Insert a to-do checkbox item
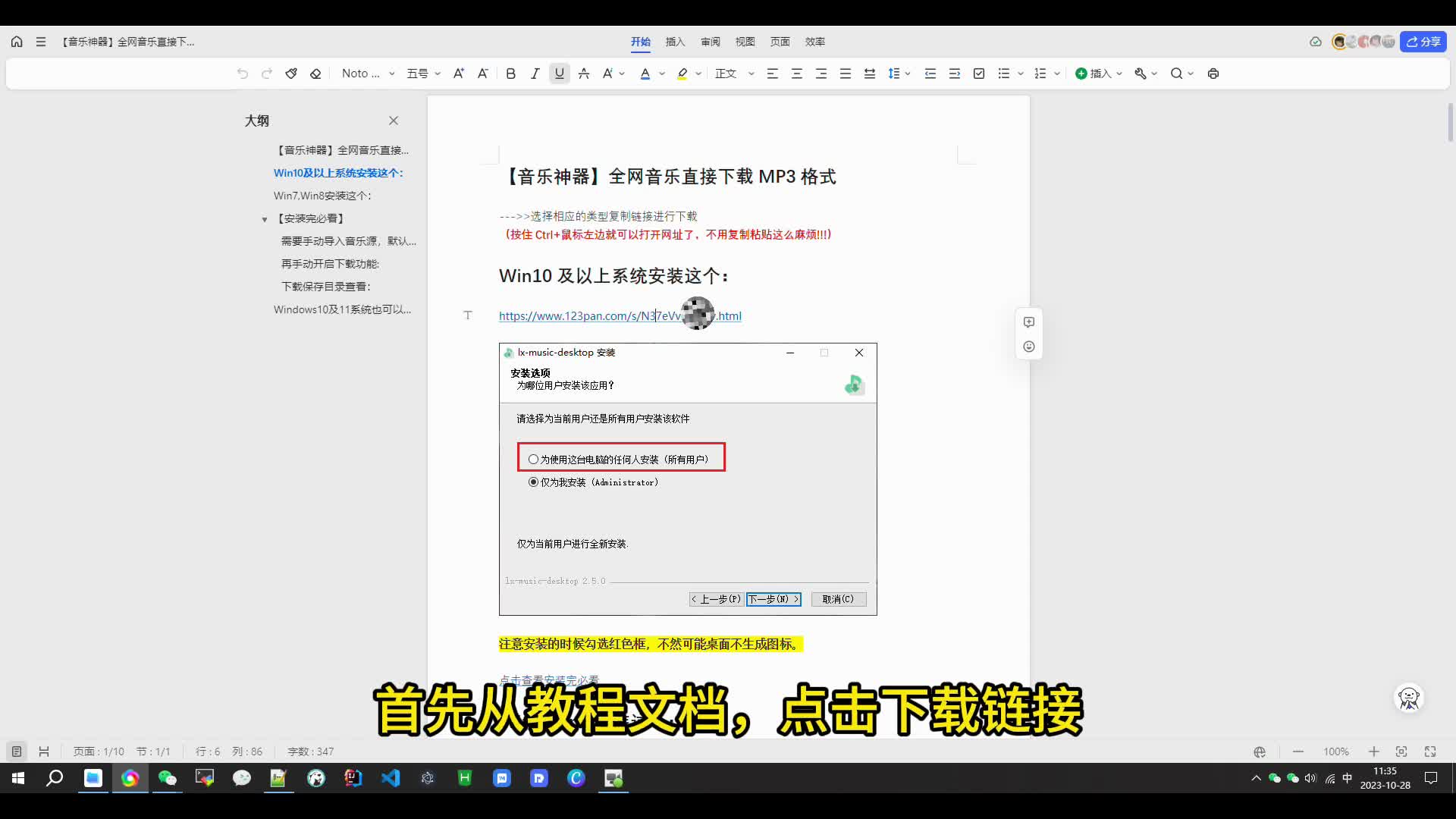This screenshot has height=819, width=1456. point(979,74)
